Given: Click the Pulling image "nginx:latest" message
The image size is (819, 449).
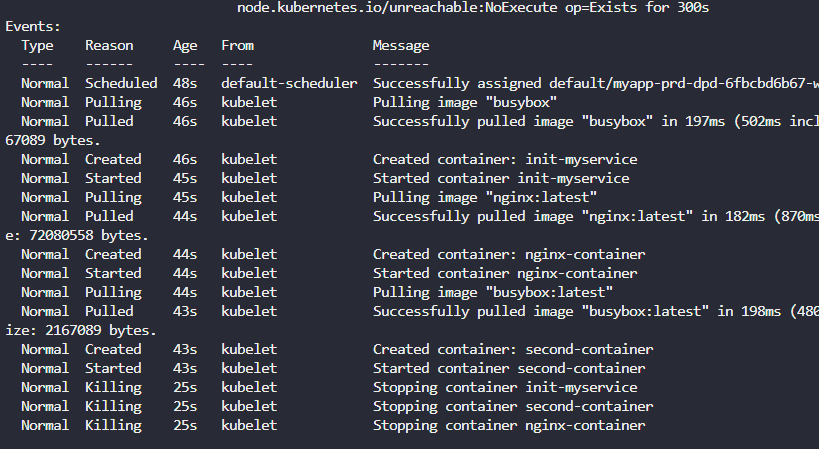Looking at the screenshot, I should point(485,197).
